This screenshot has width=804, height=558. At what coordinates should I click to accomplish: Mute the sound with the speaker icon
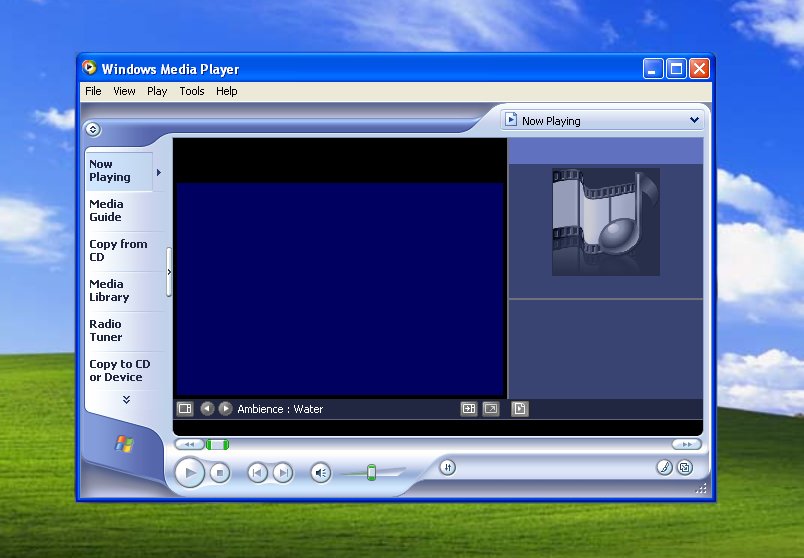[x=321, y=473]
